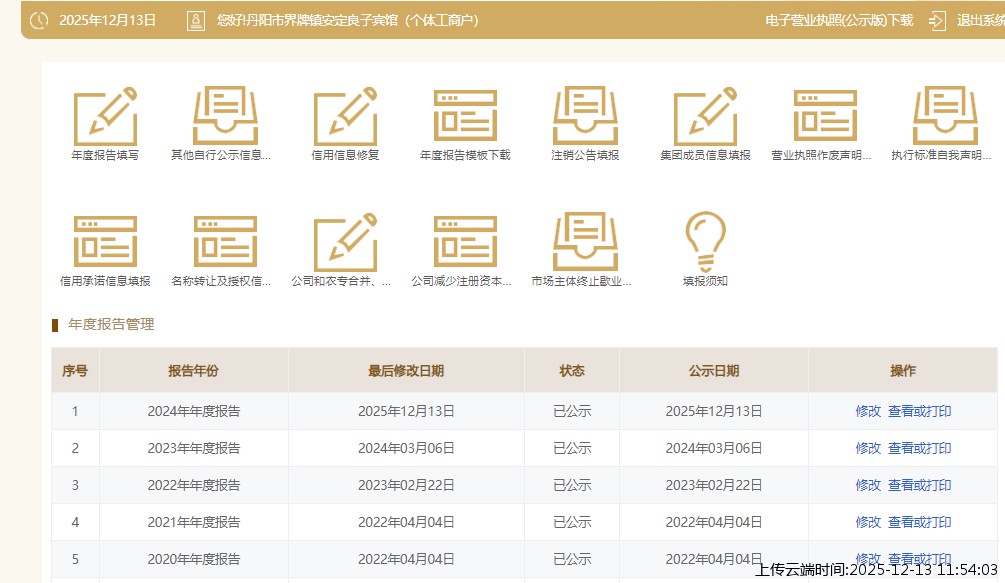The height and width of the screenshot is (583, 1005).
Task: Click 营业执照作废声明 icon
Action: coord(825,117)
